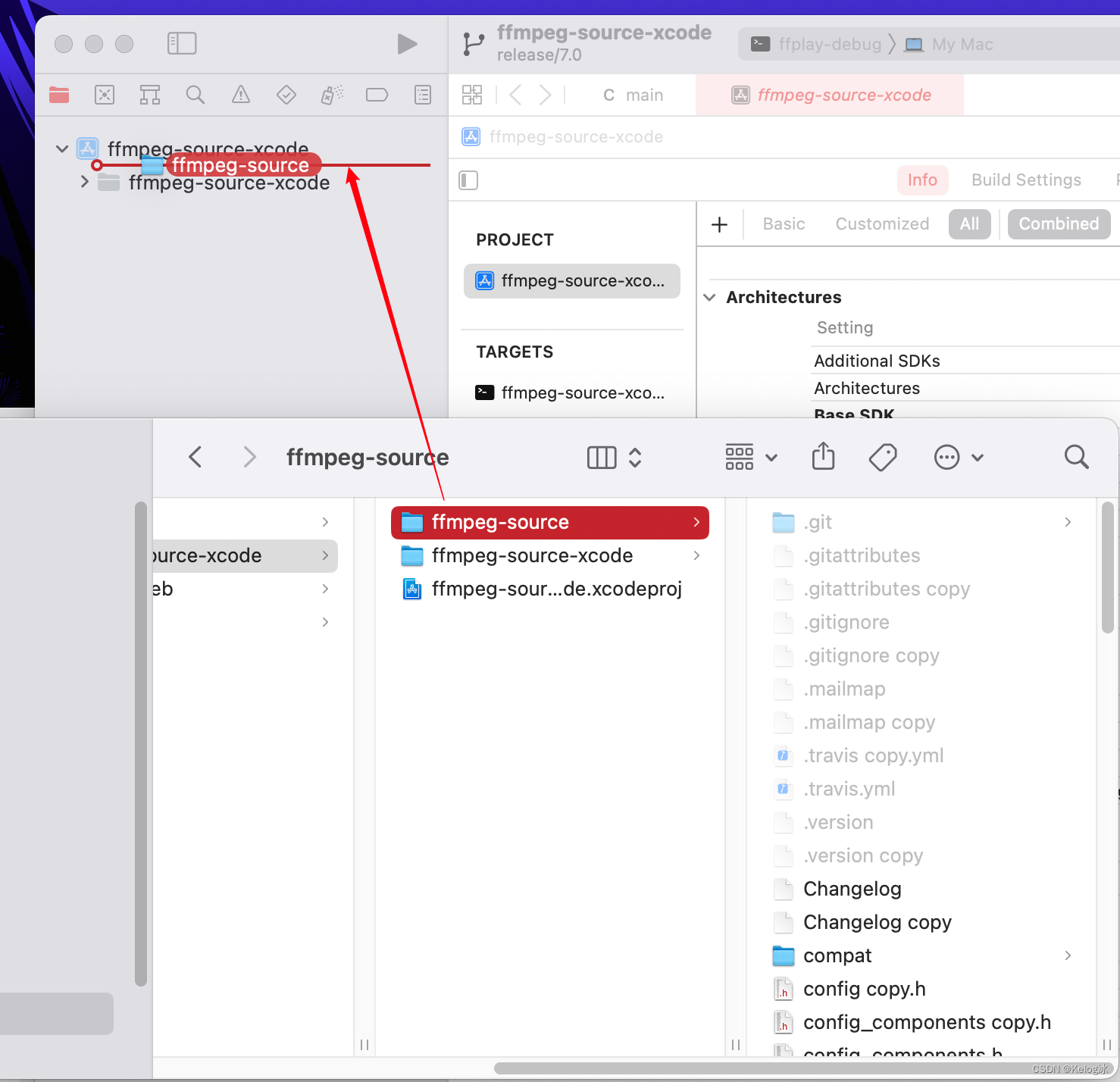Select the Build Settings tab
1120x1082 pixels.
click(1026, 180)
